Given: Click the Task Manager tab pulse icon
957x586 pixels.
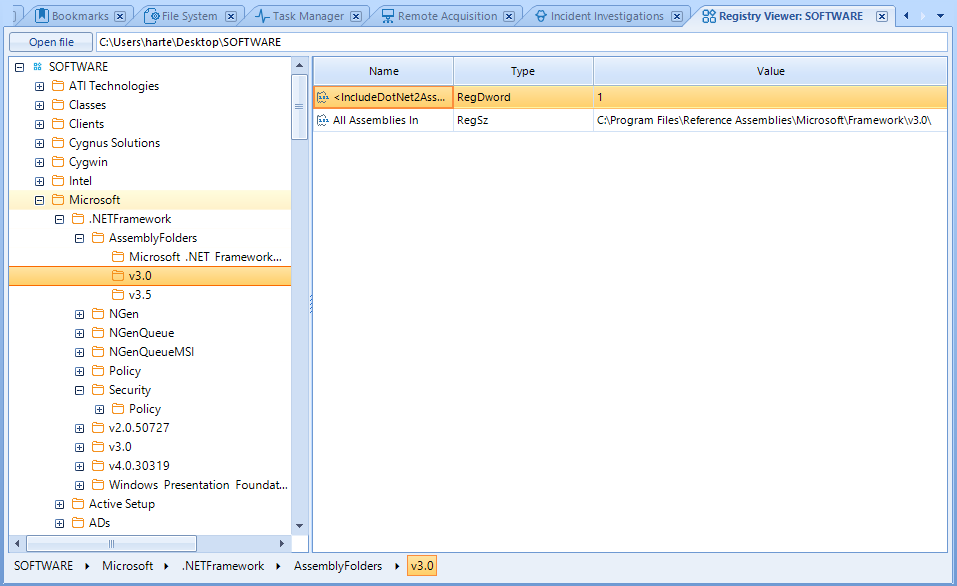Looking at the screenshot, I should [262, 16].
